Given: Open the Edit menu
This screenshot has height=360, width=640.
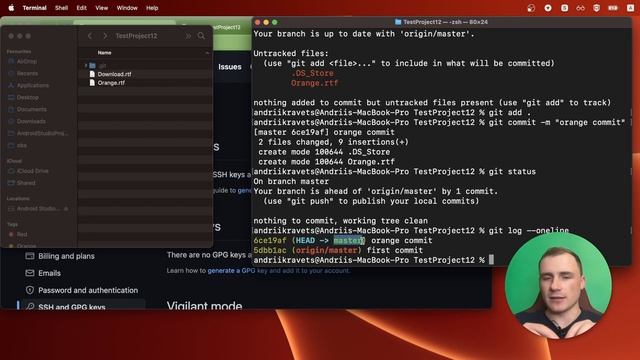Looking at the screenshot, I should point(82,8).
